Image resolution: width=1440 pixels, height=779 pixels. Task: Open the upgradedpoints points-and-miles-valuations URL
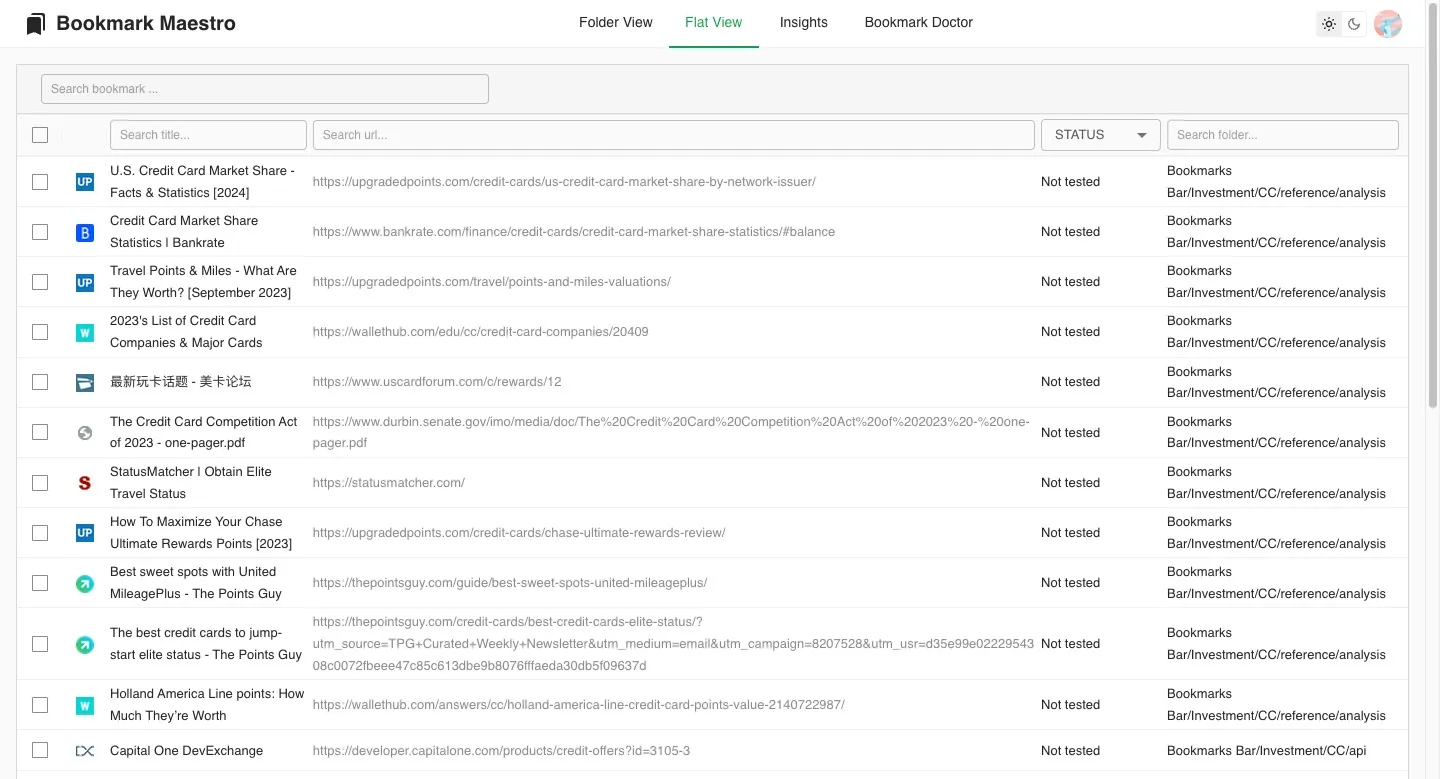click(x=492, y=282)
